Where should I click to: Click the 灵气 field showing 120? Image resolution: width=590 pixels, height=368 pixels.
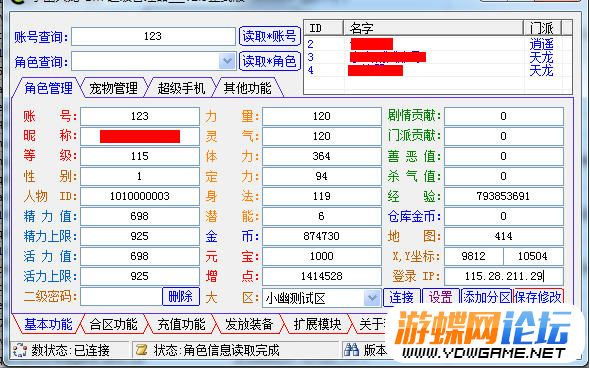[x=322, y=136]
